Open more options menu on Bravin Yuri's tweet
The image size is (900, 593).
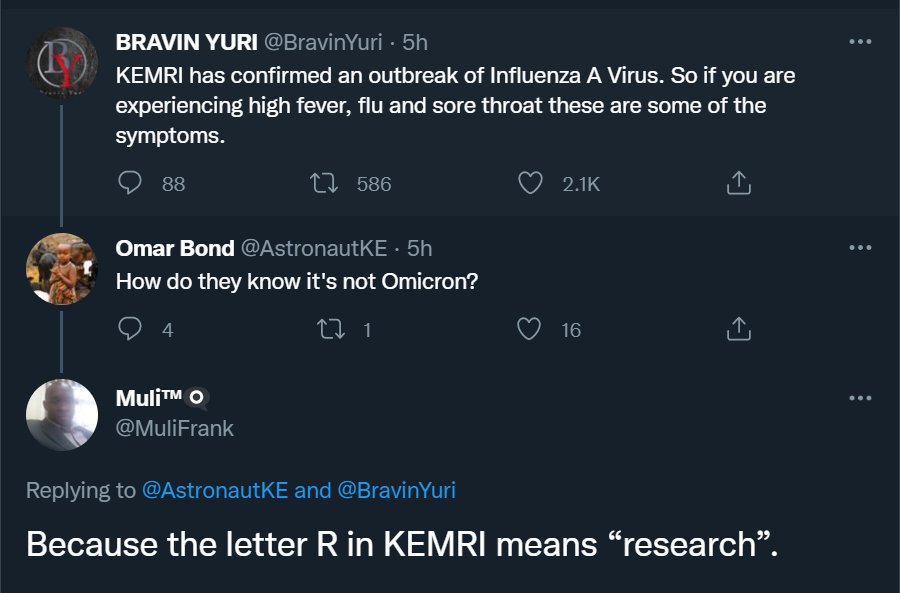coord(860,41)
